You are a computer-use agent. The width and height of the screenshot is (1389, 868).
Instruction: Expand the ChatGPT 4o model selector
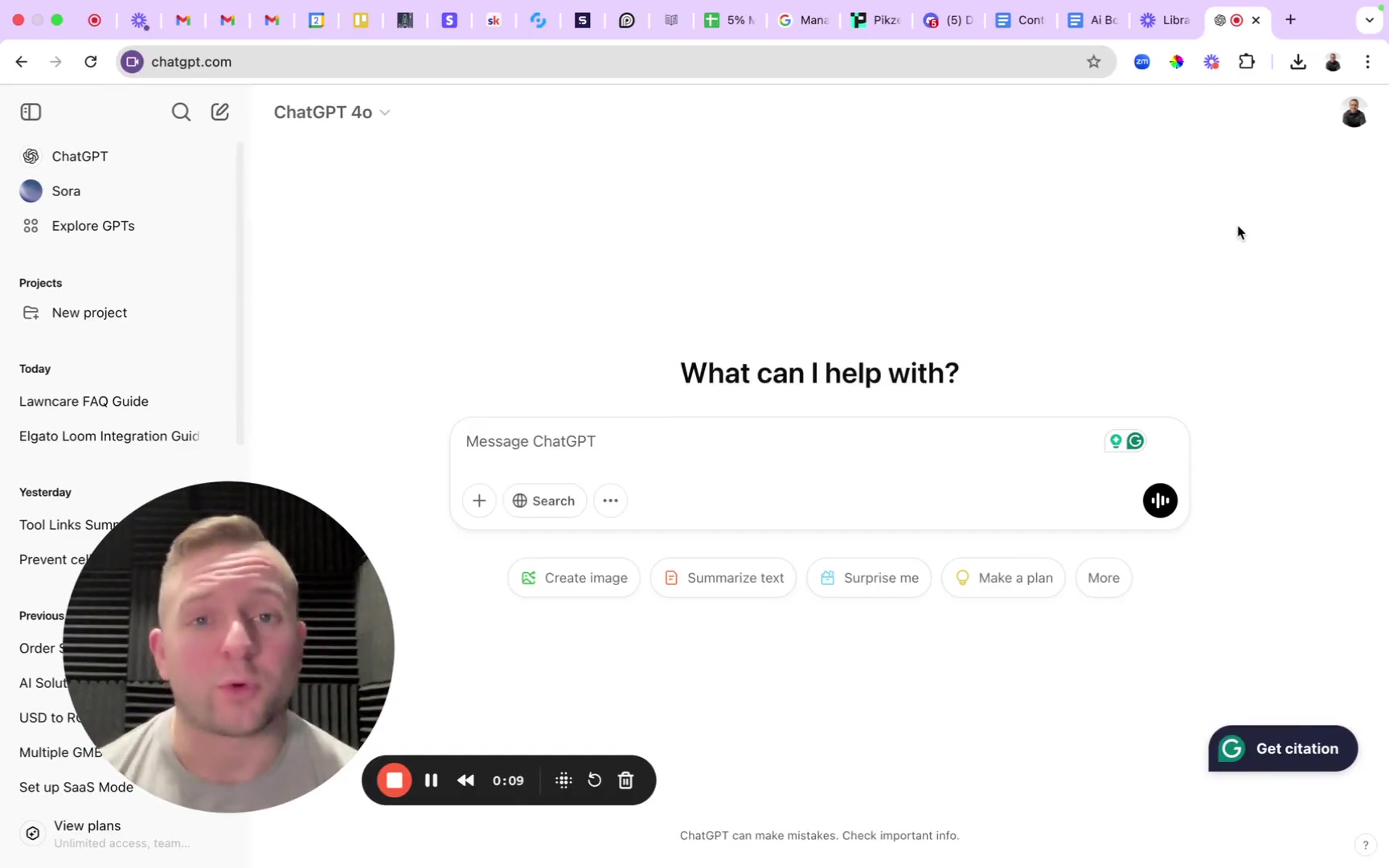[331, 112]
